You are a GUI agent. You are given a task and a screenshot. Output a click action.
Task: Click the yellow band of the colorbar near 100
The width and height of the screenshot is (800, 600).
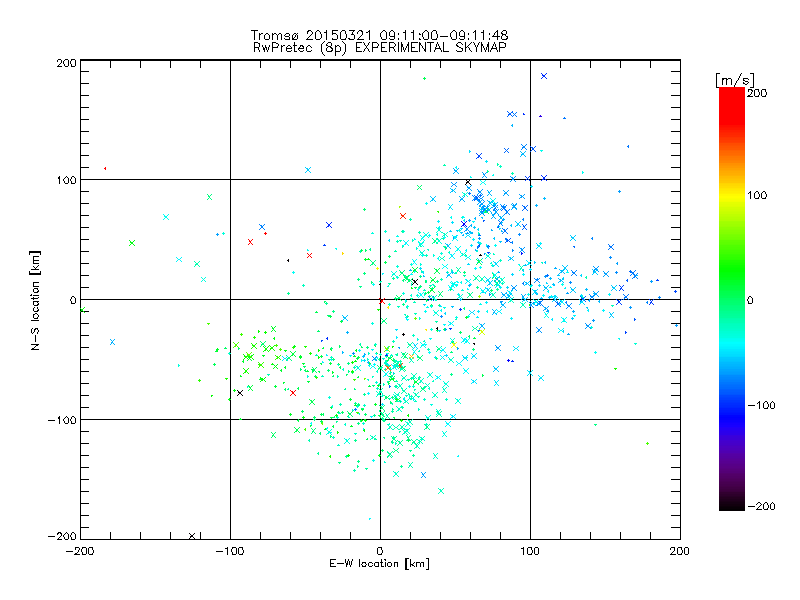pyautogui.click(x=732, y=195)
